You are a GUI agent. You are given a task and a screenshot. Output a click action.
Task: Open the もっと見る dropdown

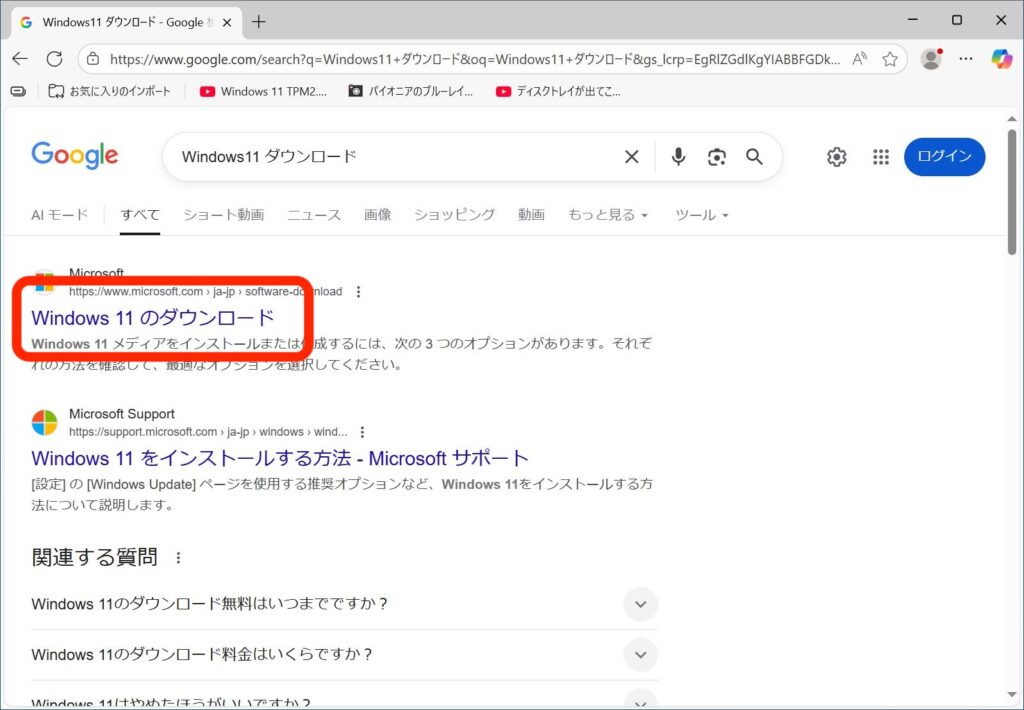click(x=608, y=215)
